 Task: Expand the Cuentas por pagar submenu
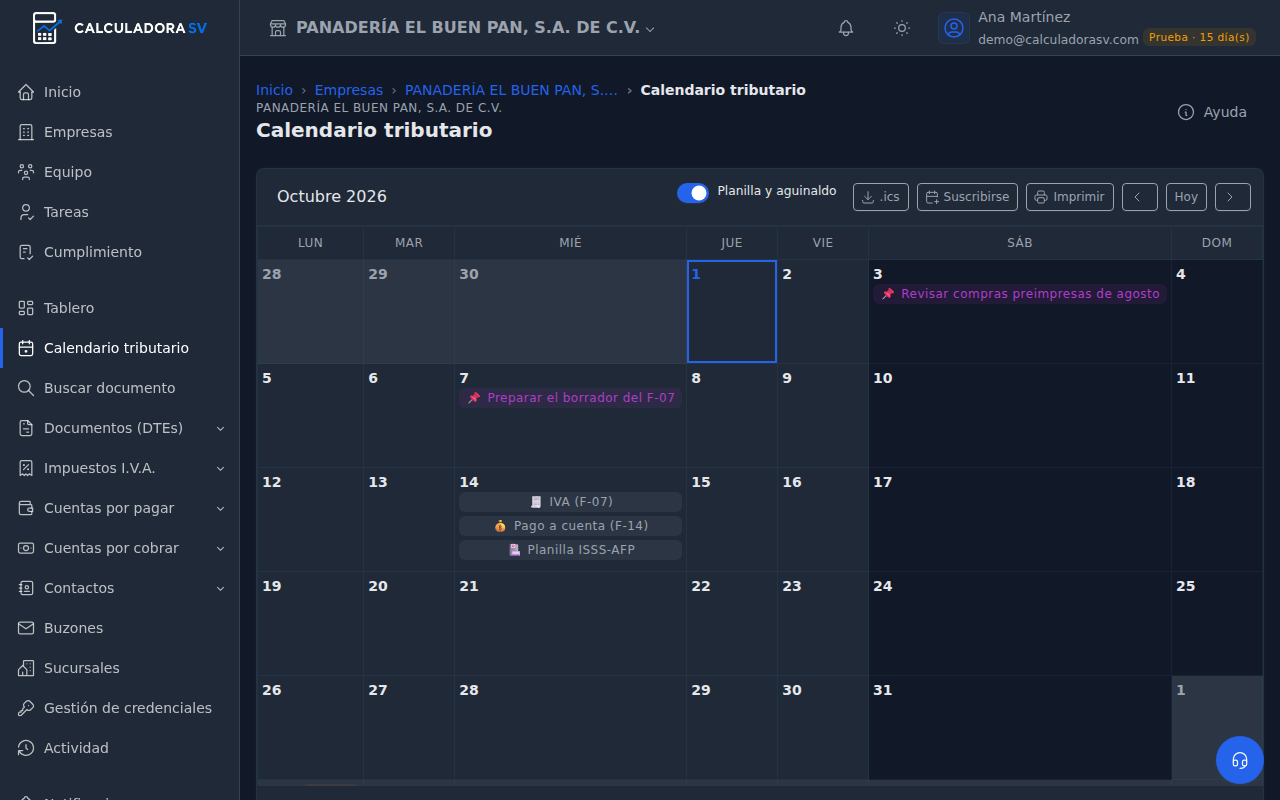pos(221,508)
